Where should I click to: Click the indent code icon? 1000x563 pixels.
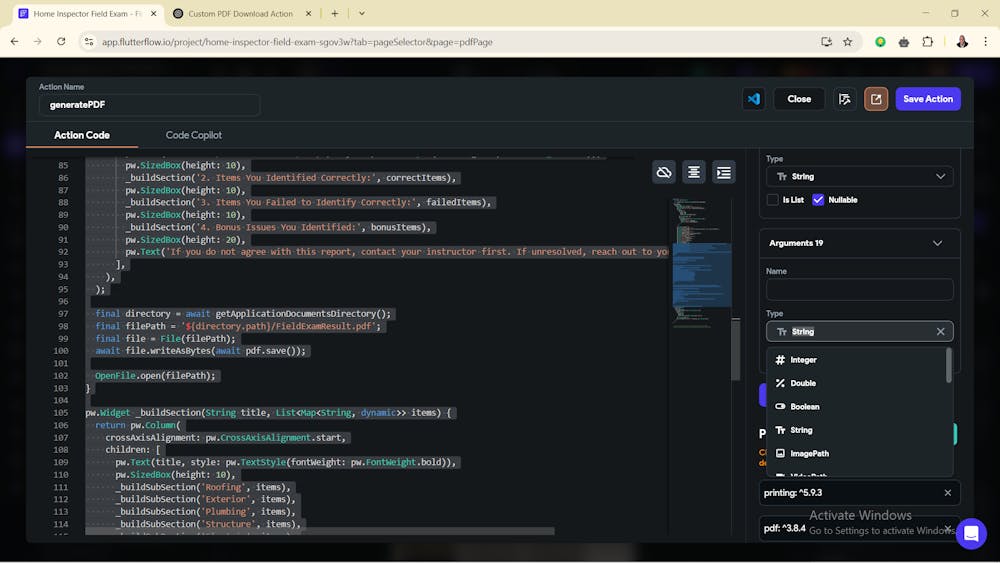click(x=723, y=172)
